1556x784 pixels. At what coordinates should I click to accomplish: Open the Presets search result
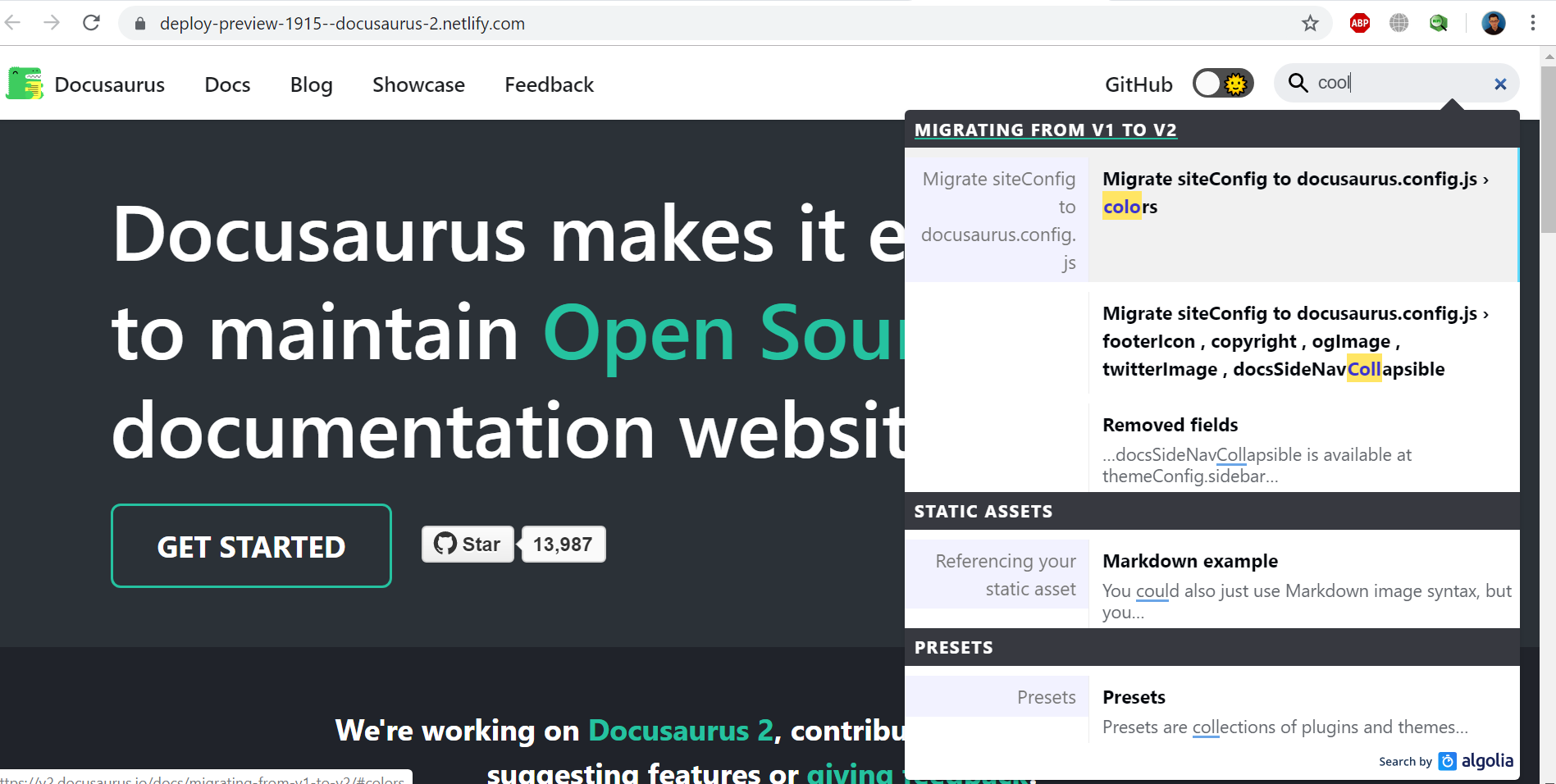(x=1304, y=710)
